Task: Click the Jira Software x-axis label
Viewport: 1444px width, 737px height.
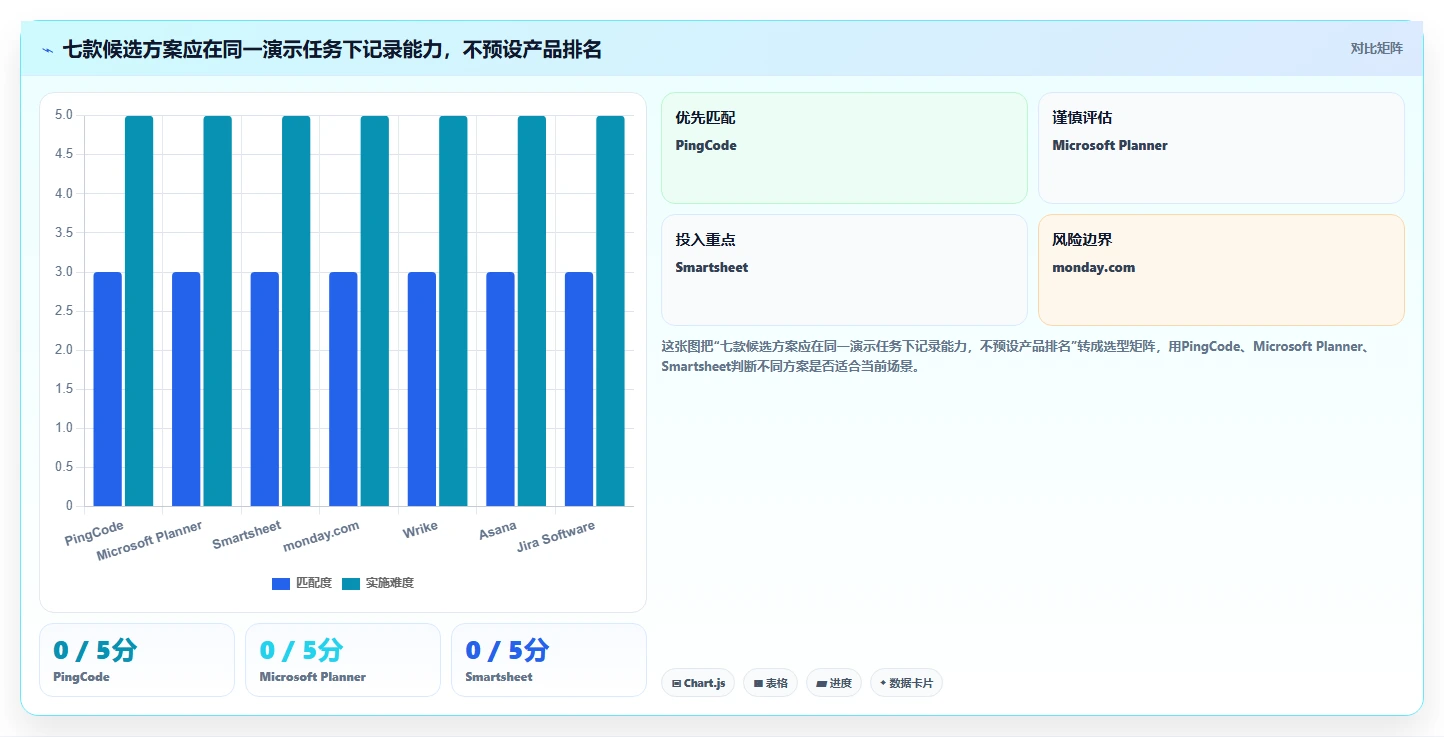Action: click(557, 537)
